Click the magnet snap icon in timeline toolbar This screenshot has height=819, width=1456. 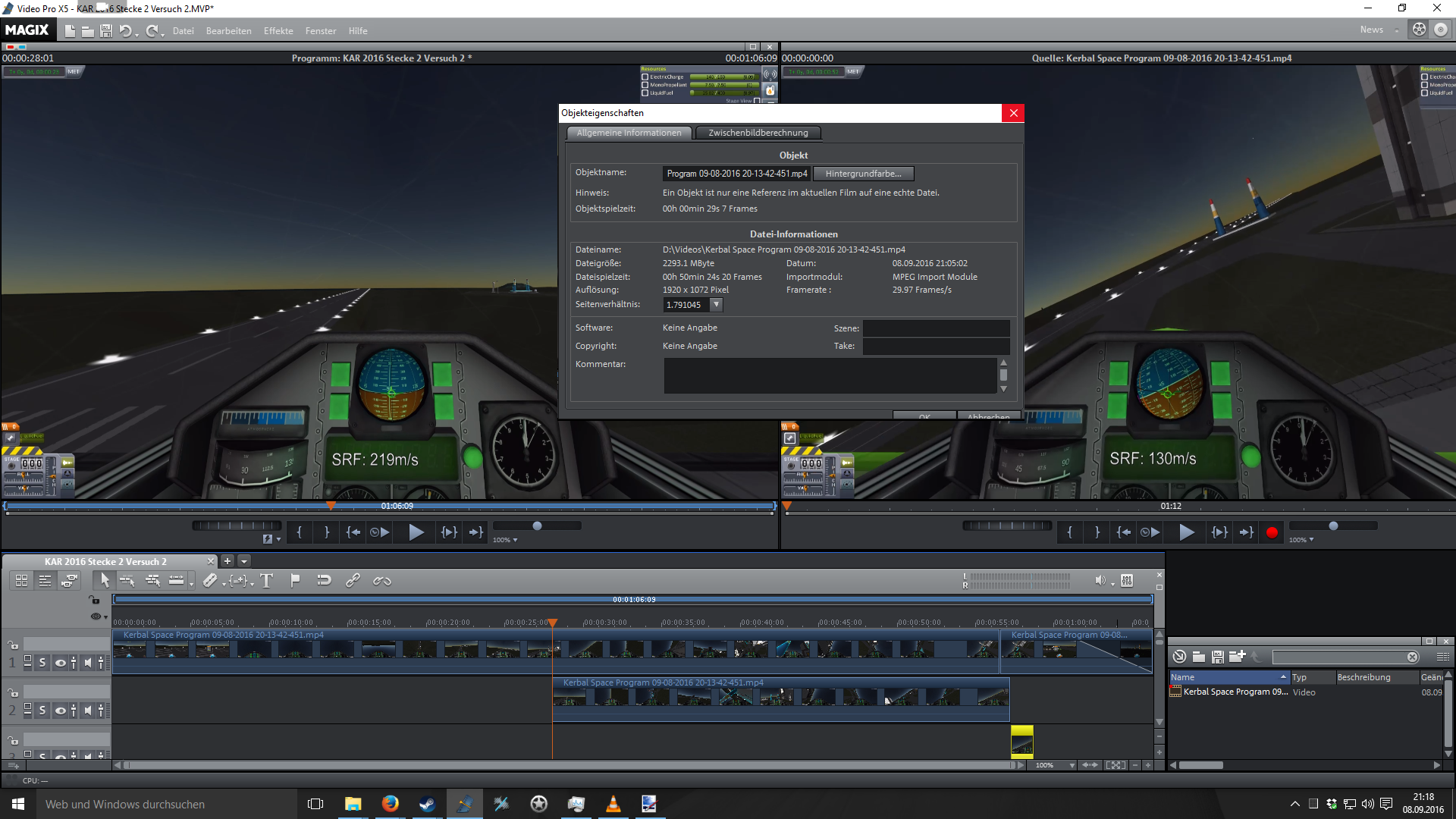324,581
